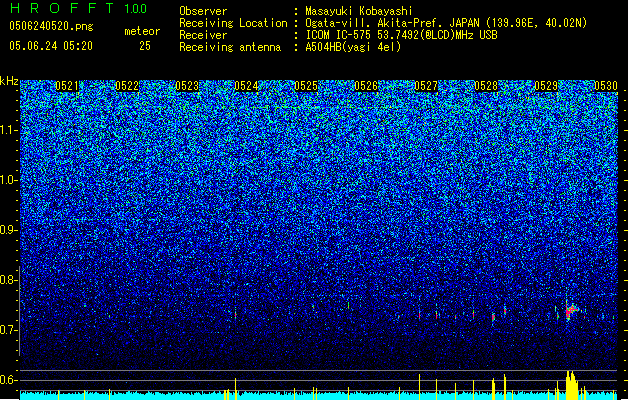Click the meteor count value 25
The height and width of the screenshot is (400, 629).
tap(145, 46)
